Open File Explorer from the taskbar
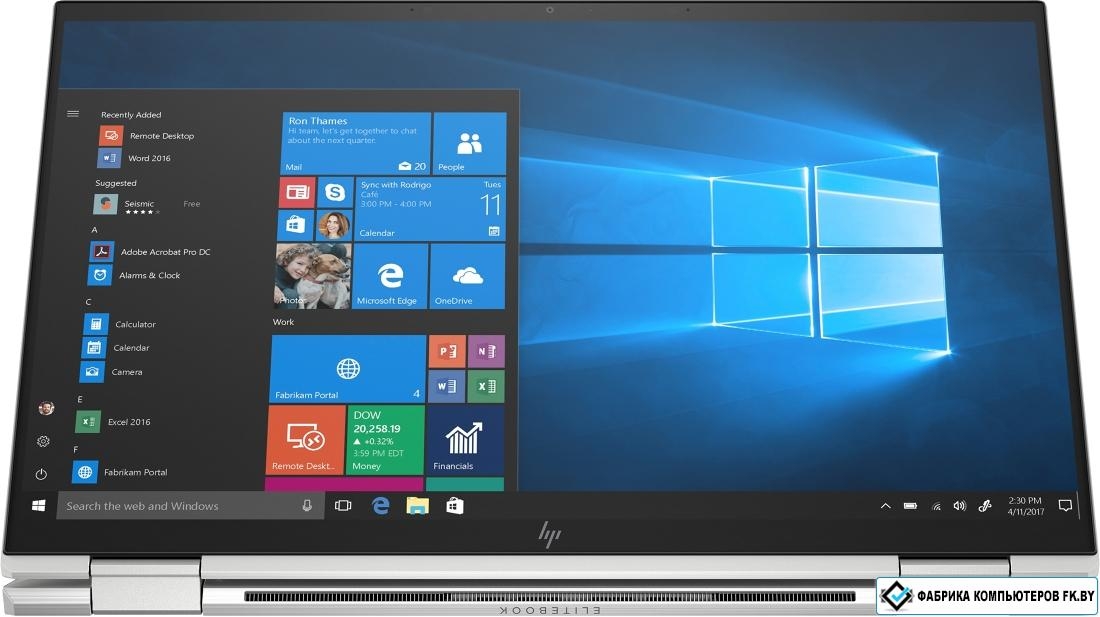Viewport: 1100px width, 617px height. [417, 506]
